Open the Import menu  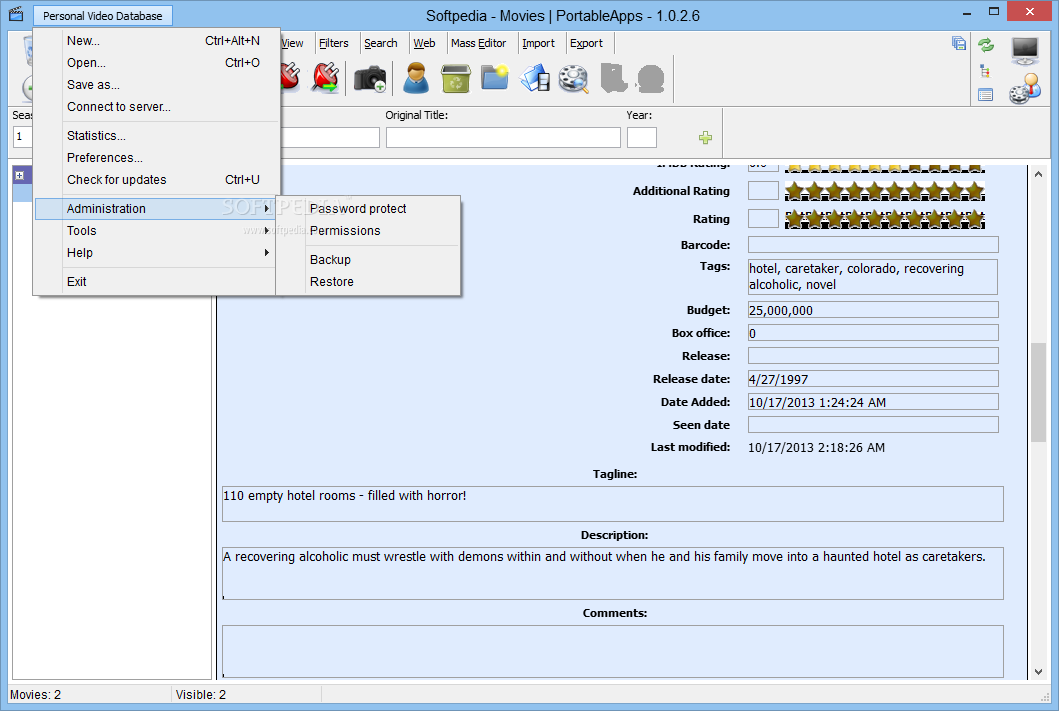pyautogui.click(x=538, y=43)
